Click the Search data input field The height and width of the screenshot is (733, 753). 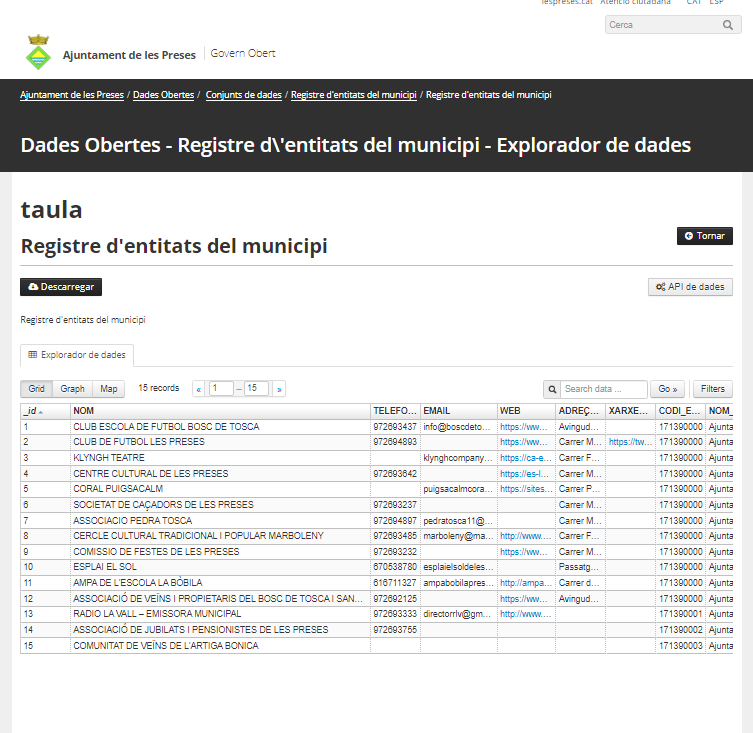tap(604, 388)
